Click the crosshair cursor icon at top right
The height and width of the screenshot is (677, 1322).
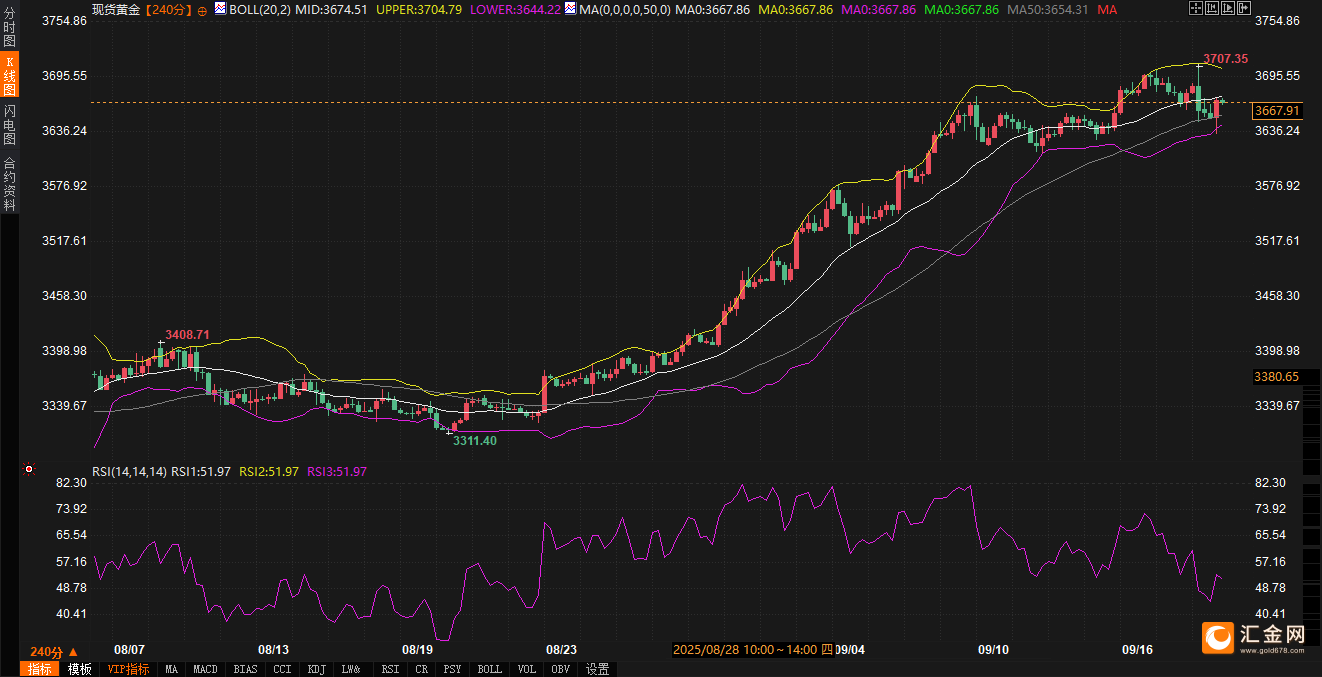pos(1195,9)
